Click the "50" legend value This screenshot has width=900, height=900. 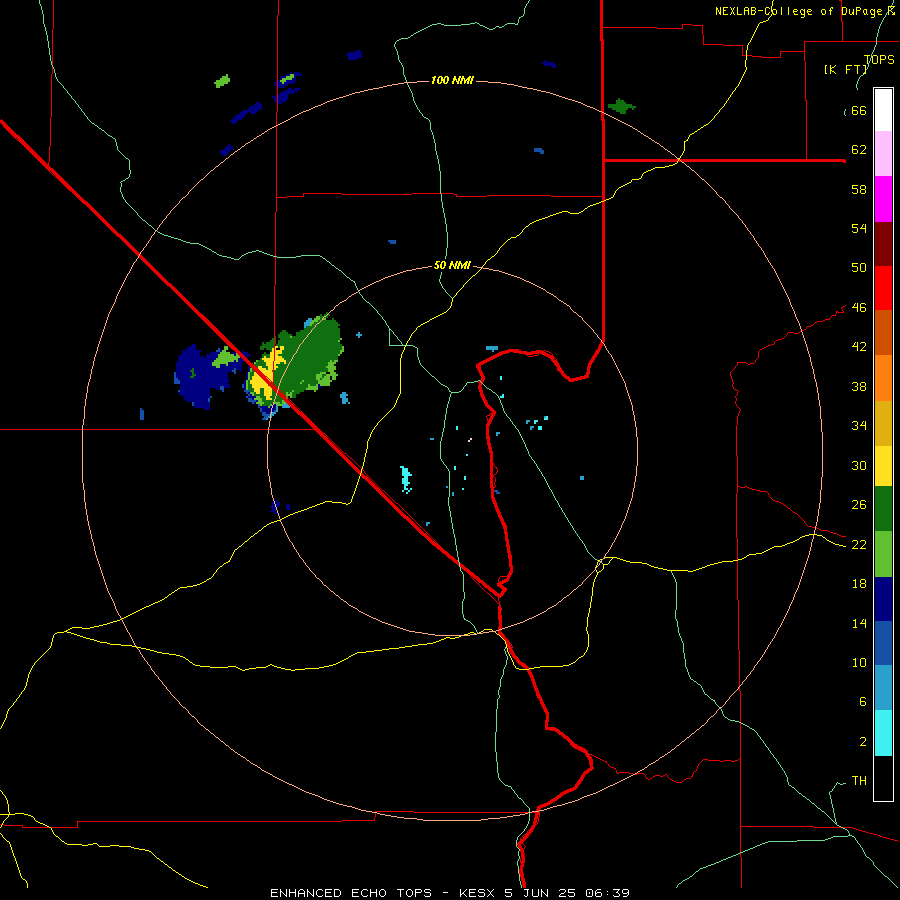(859, 267)
